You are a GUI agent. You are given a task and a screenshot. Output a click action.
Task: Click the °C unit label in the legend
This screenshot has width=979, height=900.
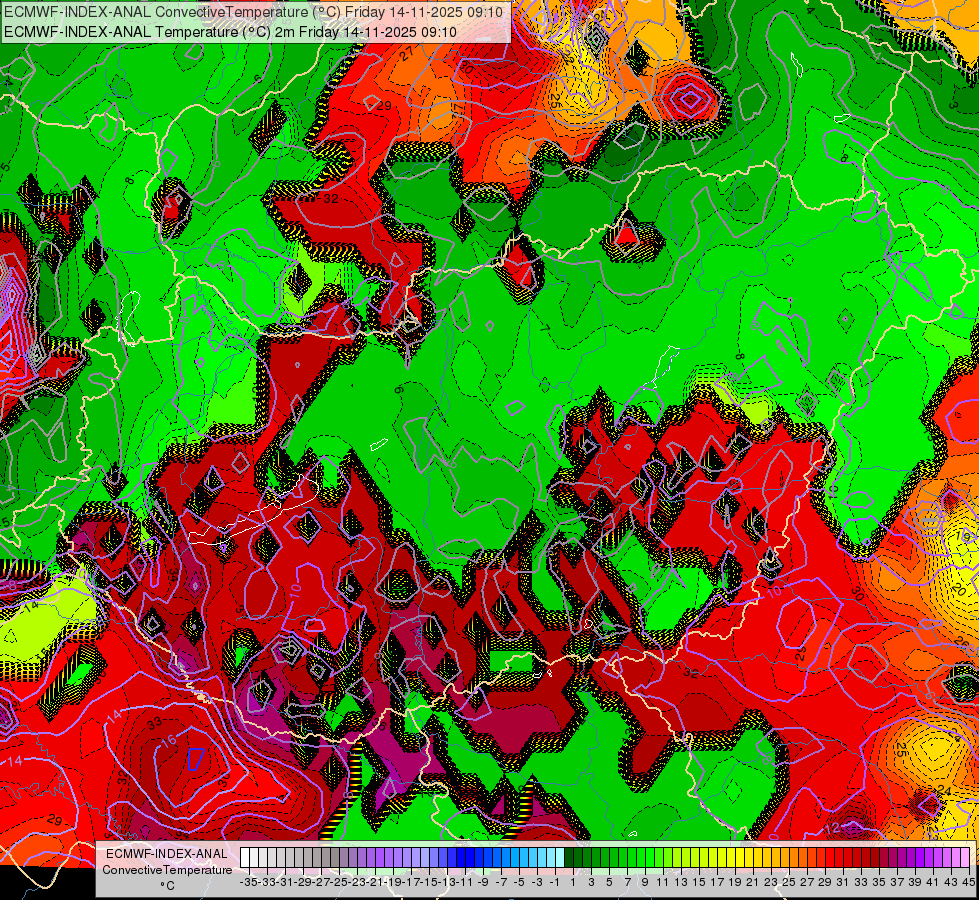pos(167,886)
